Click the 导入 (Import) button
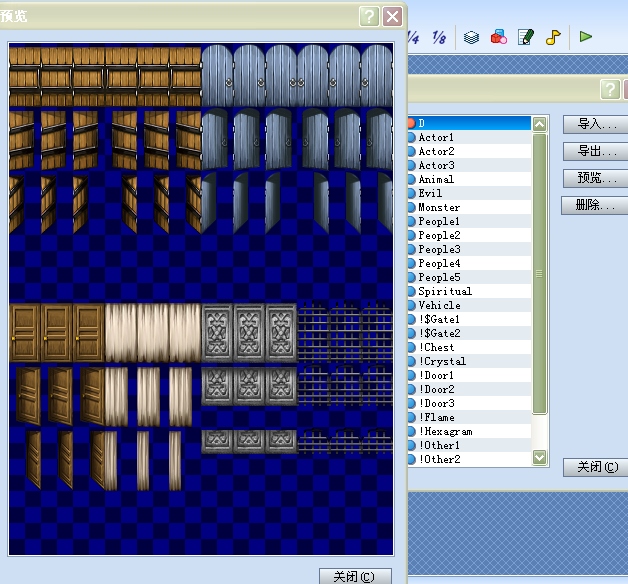 596,124
